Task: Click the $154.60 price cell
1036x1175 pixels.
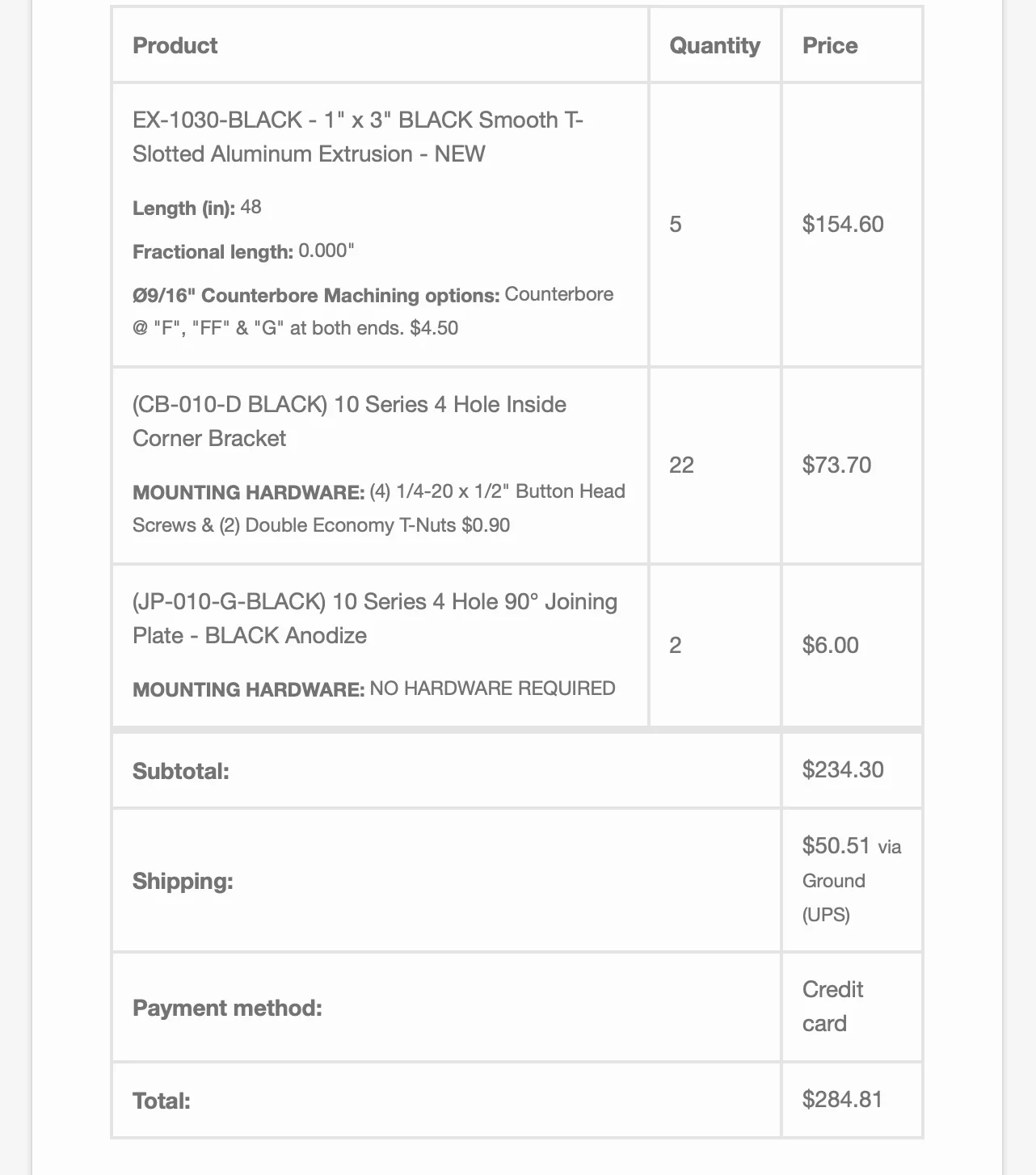Action: click(843, 224)
